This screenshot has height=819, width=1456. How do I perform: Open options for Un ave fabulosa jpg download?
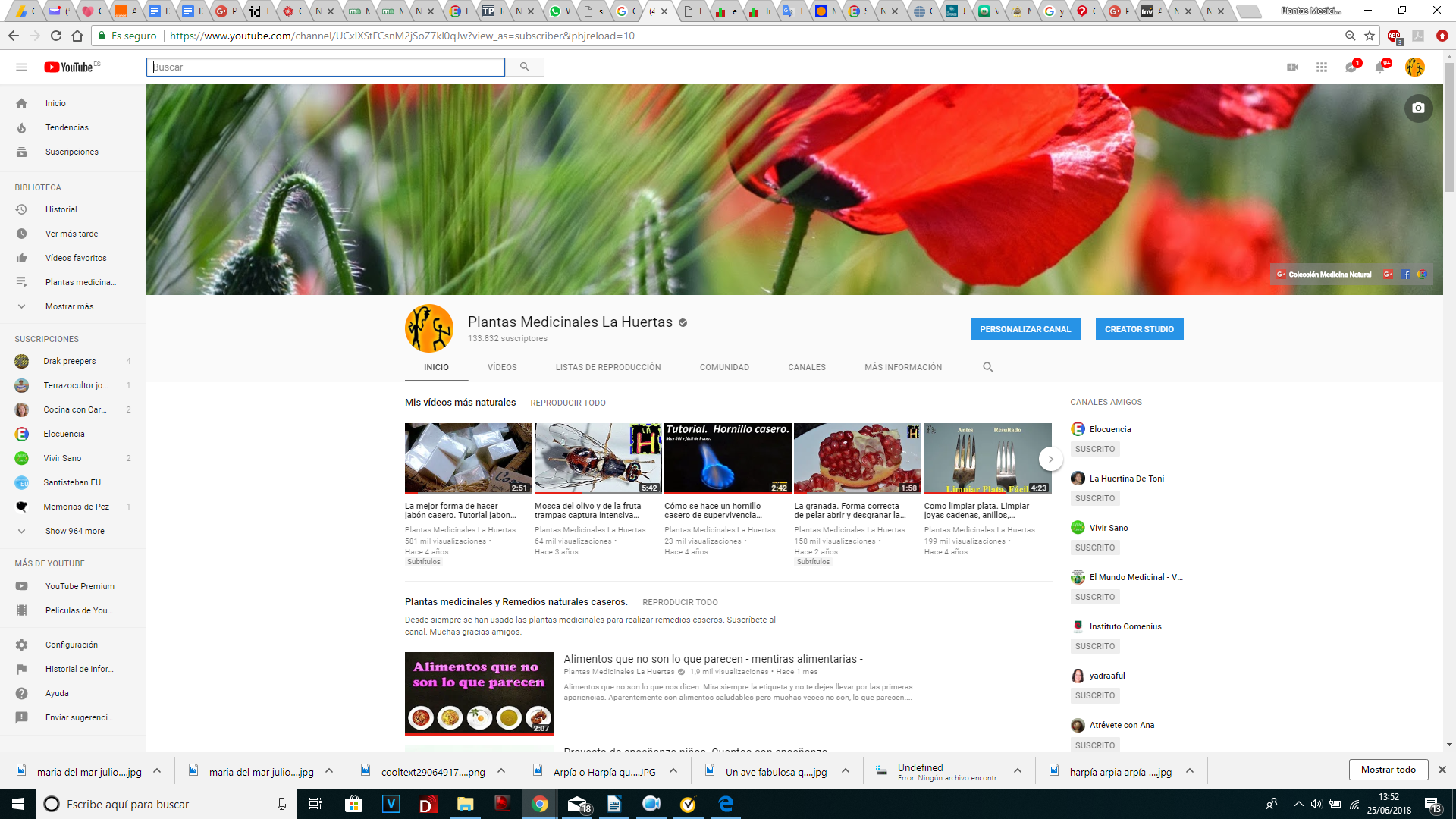[846, 771]
